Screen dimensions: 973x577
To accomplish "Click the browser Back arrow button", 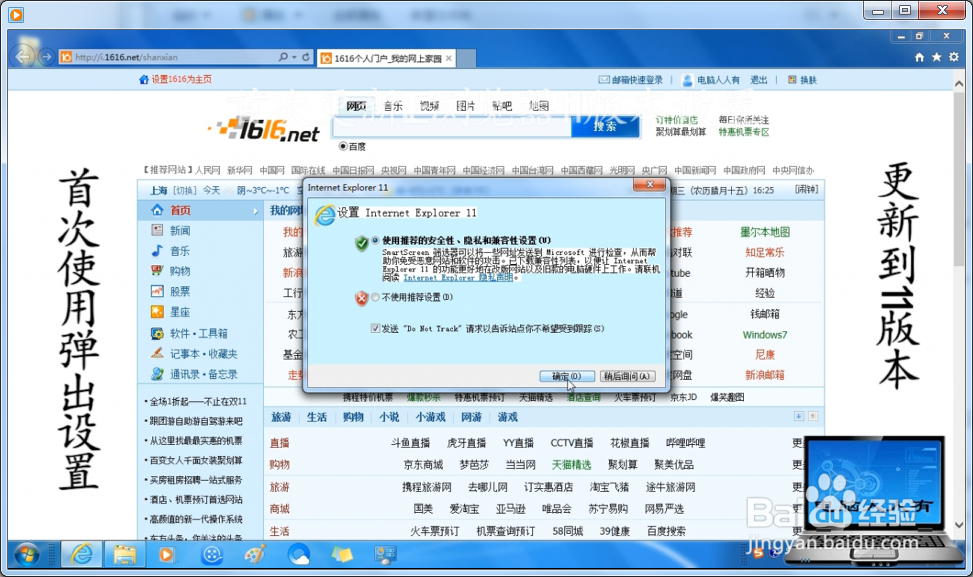I will click(x=23, y=56).
